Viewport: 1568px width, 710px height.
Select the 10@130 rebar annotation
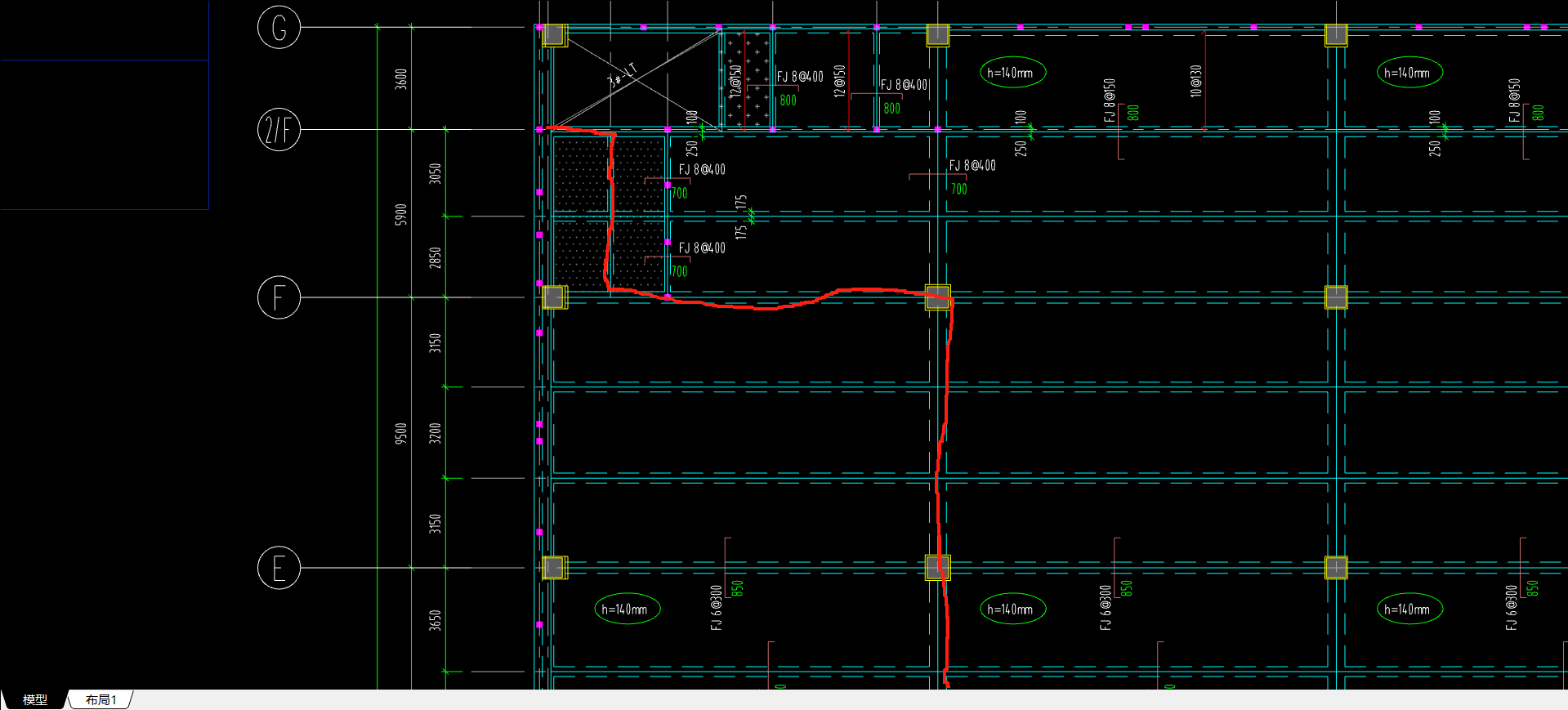[1195, 81]
